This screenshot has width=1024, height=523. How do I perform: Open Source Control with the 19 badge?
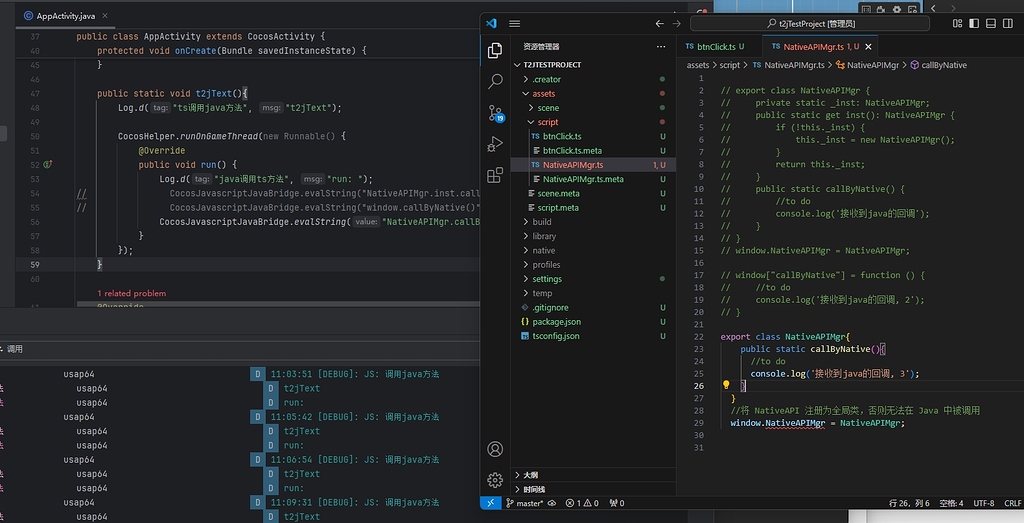click(495, 112)
